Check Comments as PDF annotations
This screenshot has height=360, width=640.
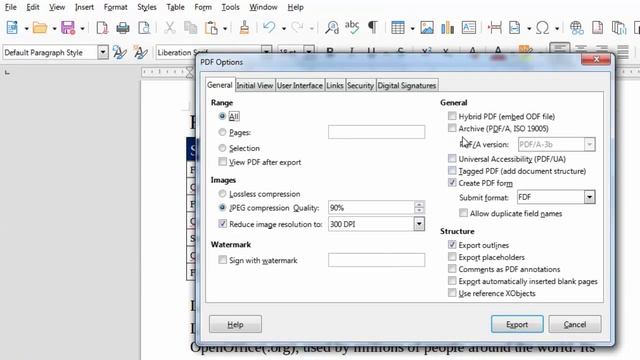[x=452, y=269]
